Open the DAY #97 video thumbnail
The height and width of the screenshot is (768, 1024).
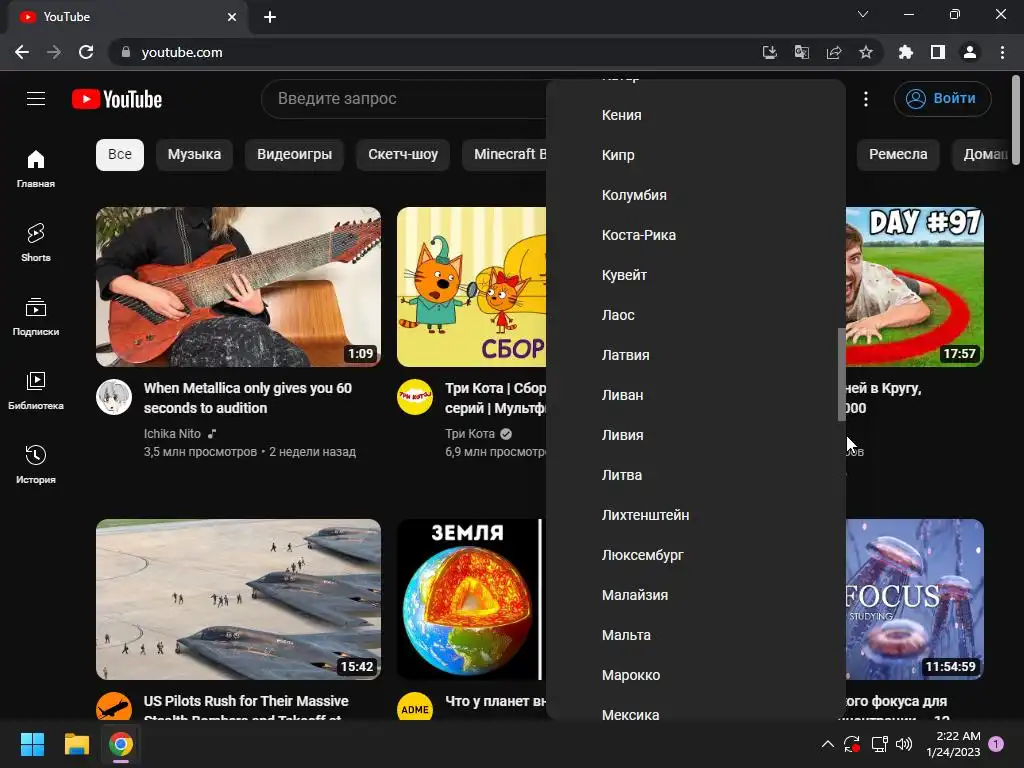[914, 287]
